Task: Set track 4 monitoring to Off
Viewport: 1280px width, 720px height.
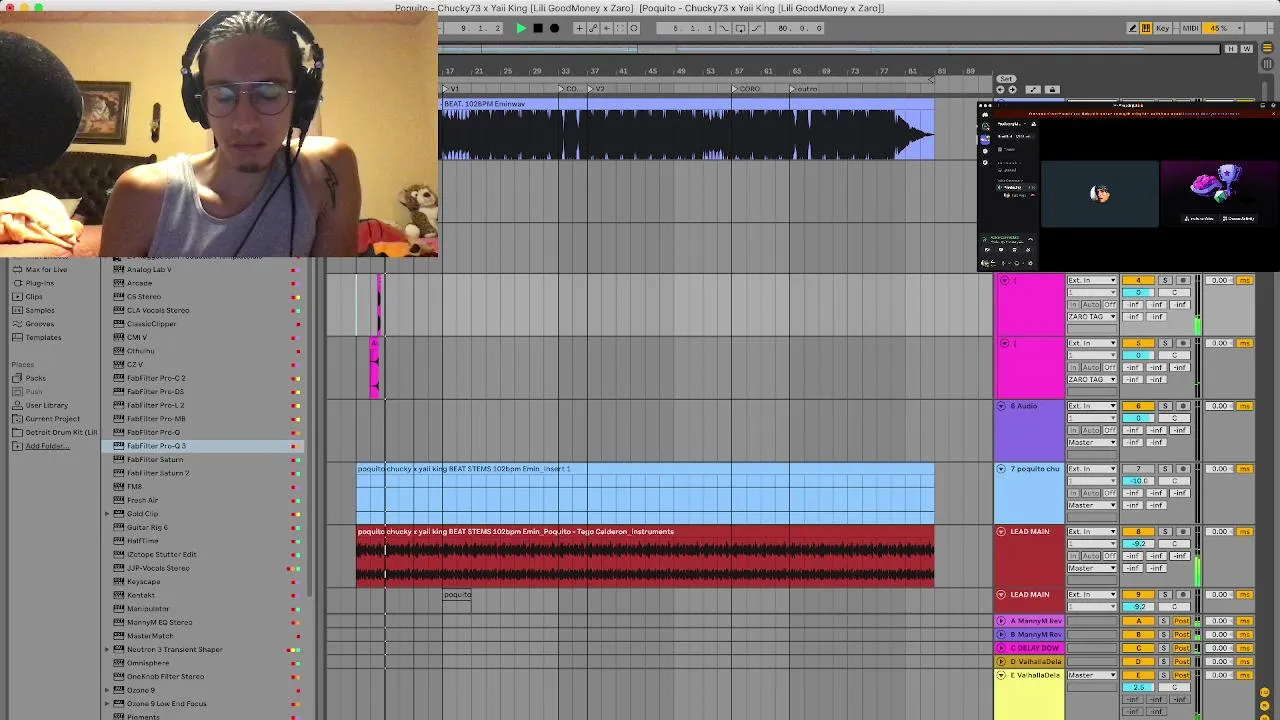Action: [1110, 304]
